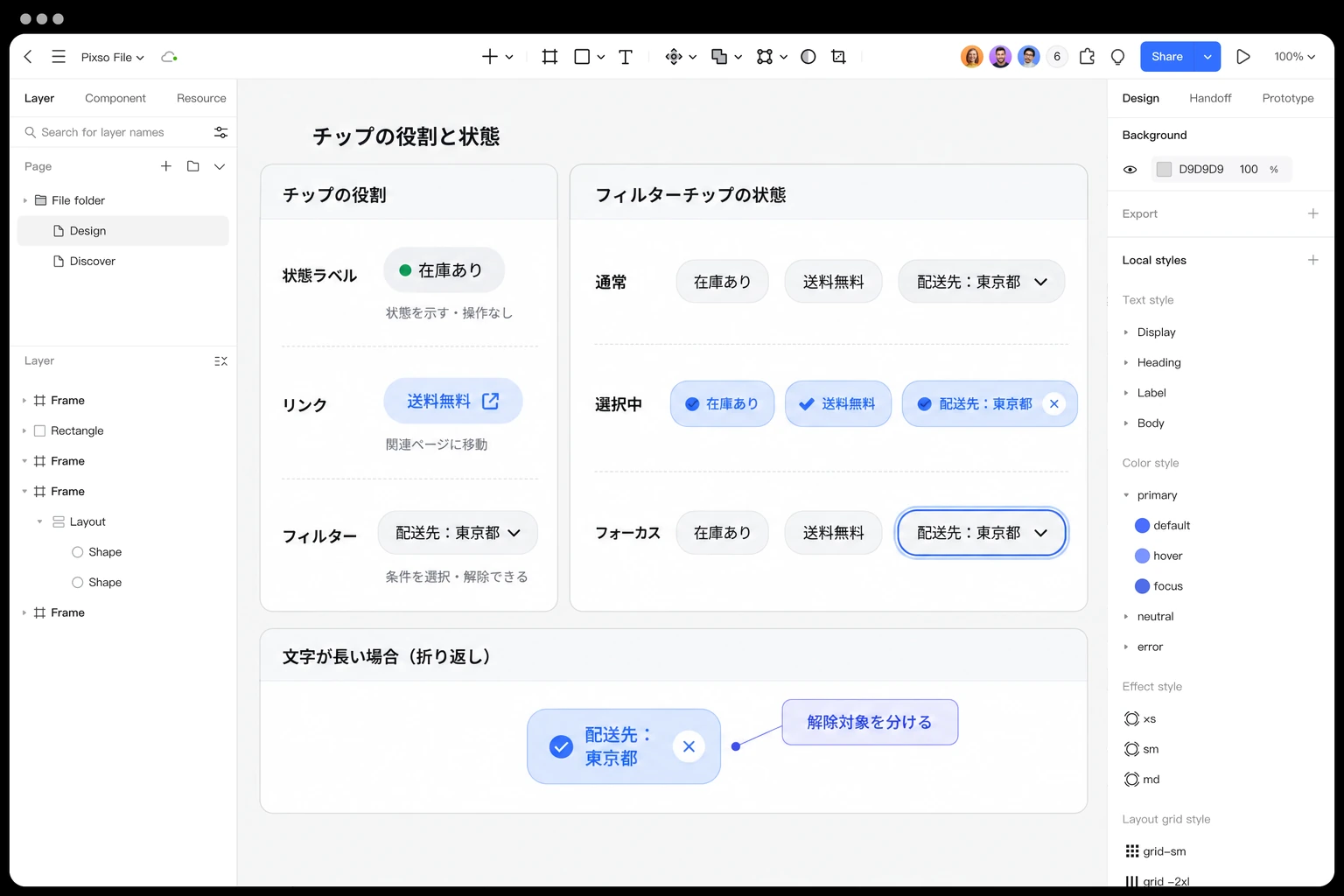The image size is (1344, 896).
Task: Create a new page folder
Action: coord(193,166)
